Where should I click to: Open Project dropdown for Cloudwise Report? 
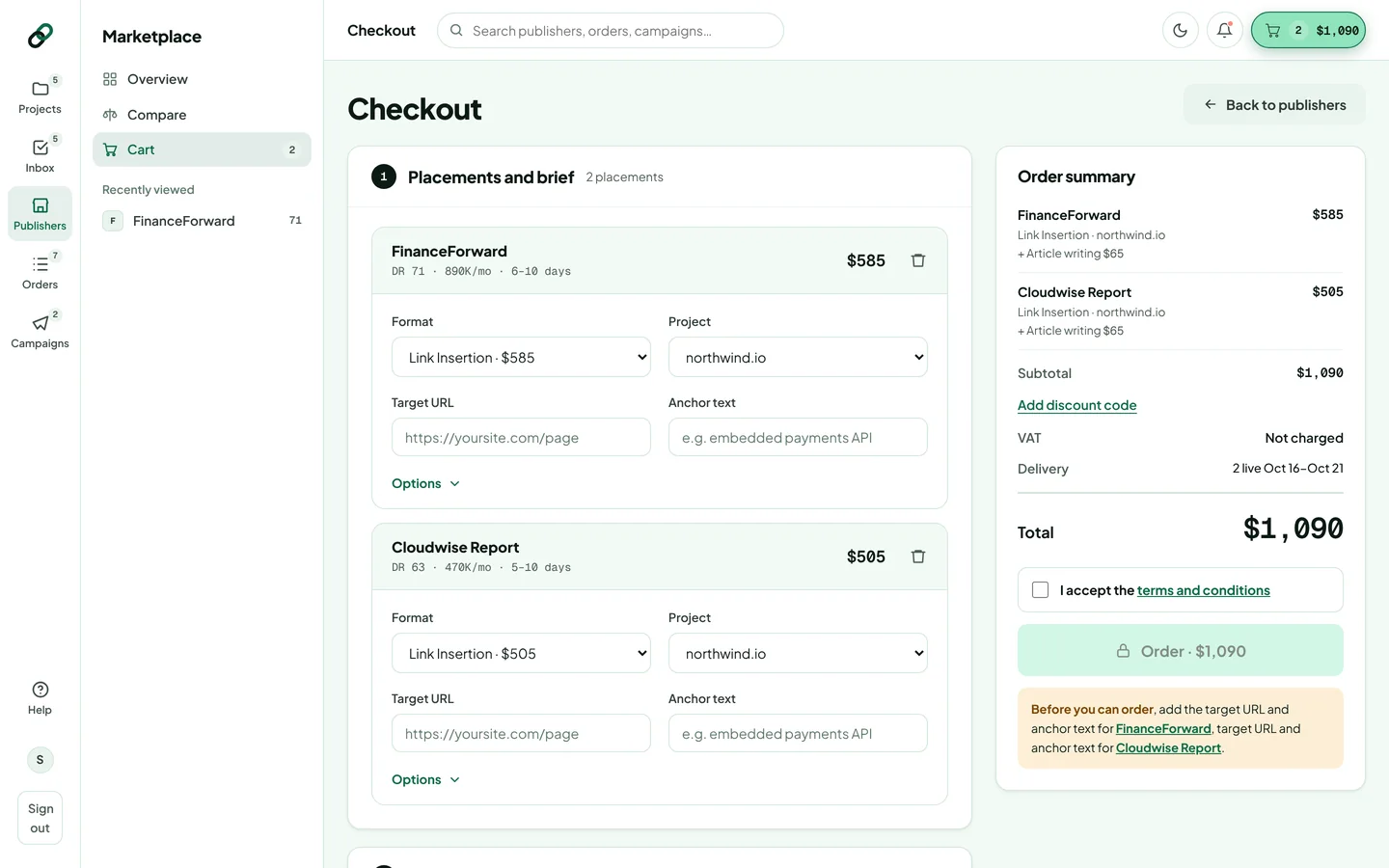[x=798, y=654]
